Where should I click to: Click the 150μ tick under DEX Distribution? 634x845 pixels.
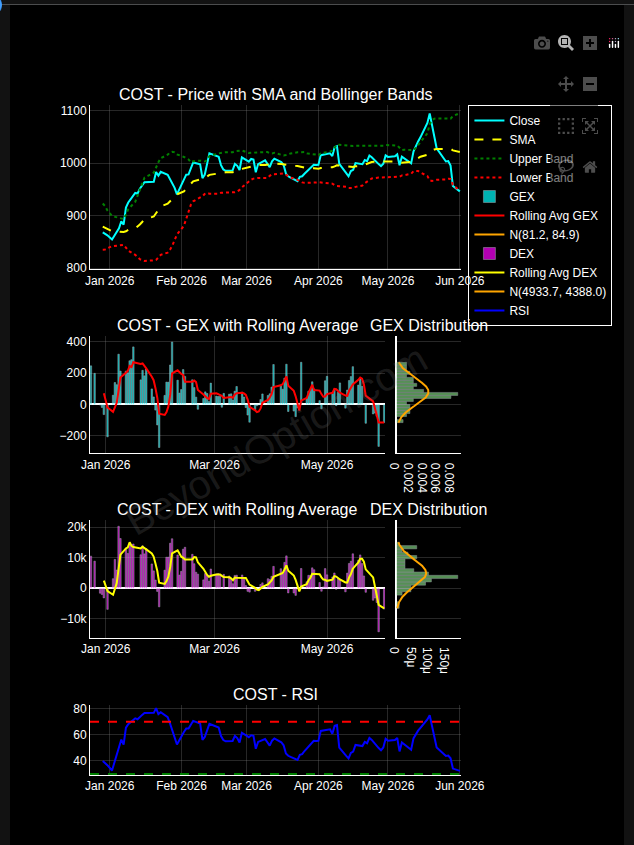point(443,660)
